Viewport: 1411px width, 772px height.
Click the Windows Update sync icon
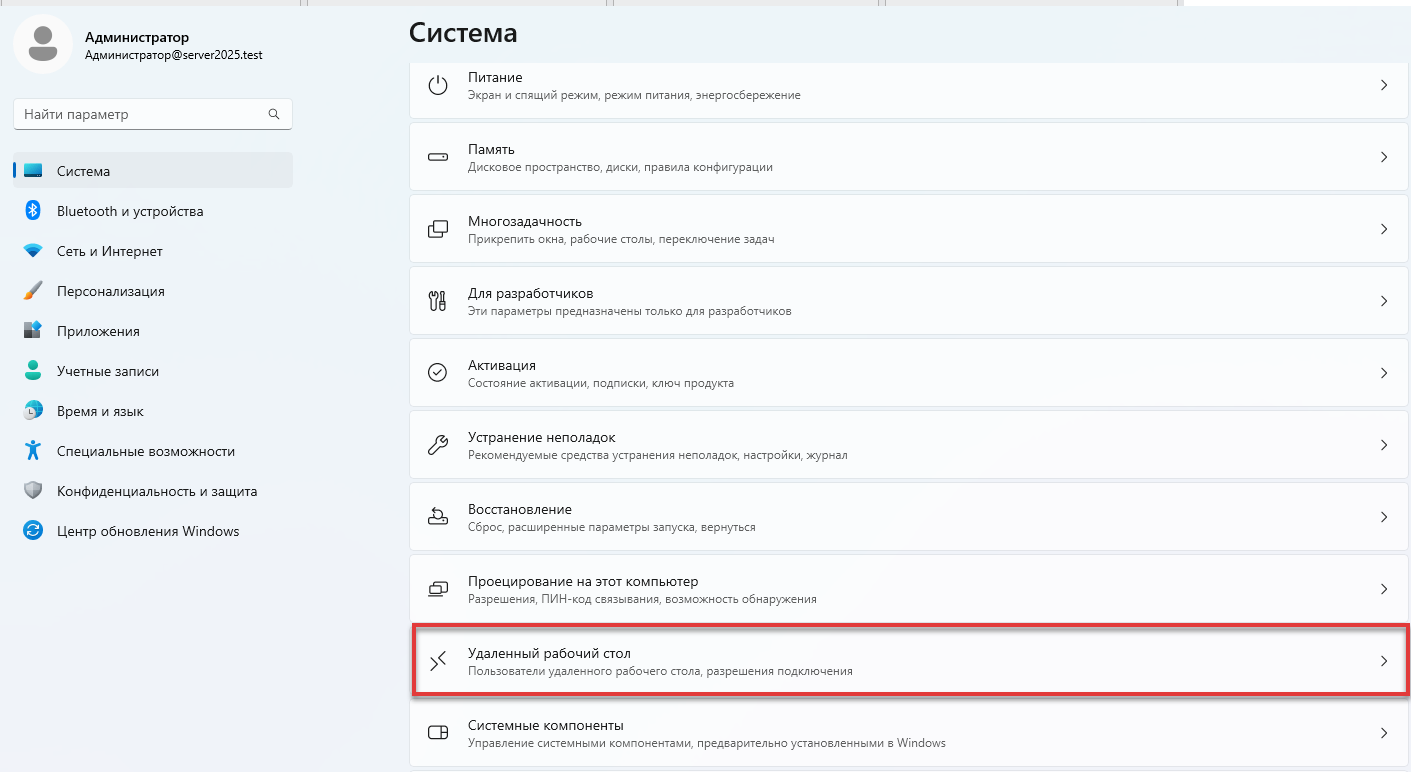(x=33, y=531)
